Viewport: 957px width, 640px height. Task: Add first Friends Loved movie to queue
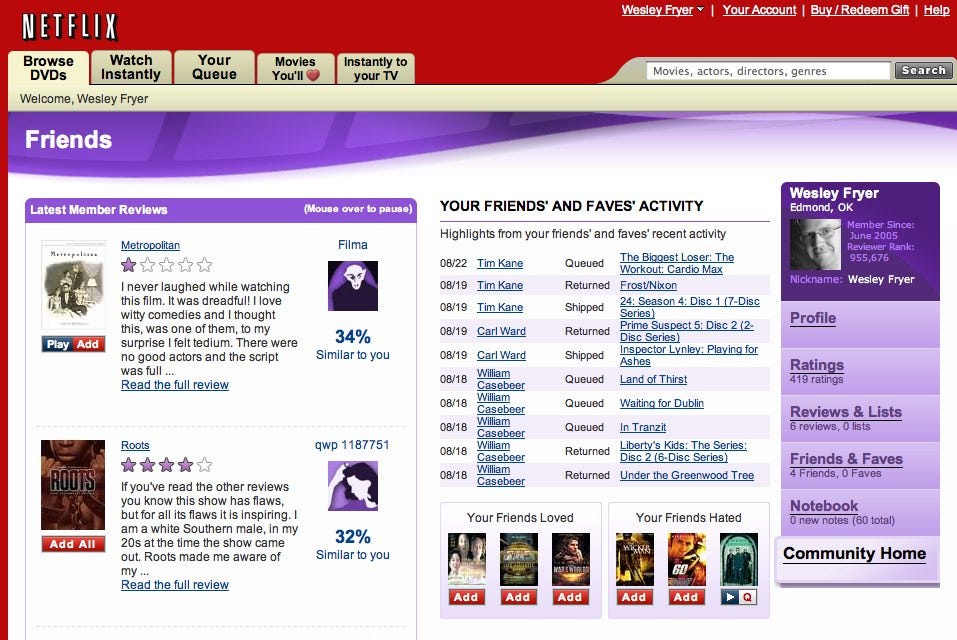pyautogui.click(x=466, y=597)
